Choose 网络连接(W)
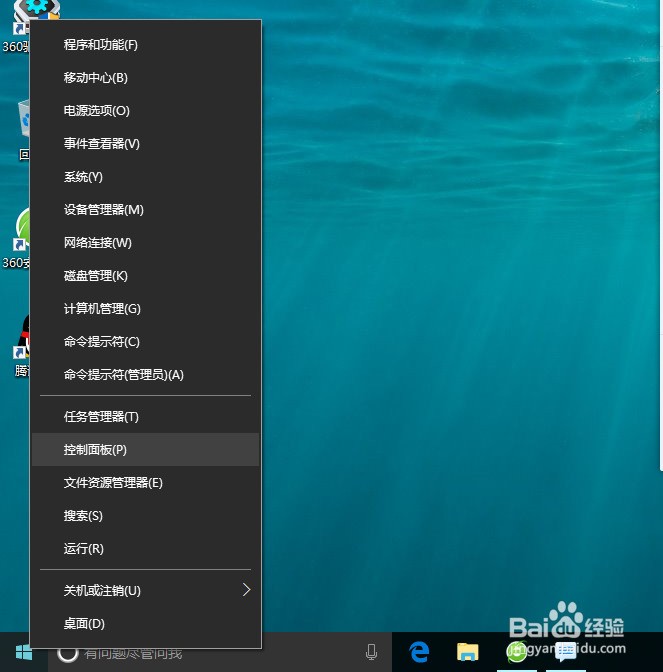Viewport: 663px width, 672px height. point(145,243)
